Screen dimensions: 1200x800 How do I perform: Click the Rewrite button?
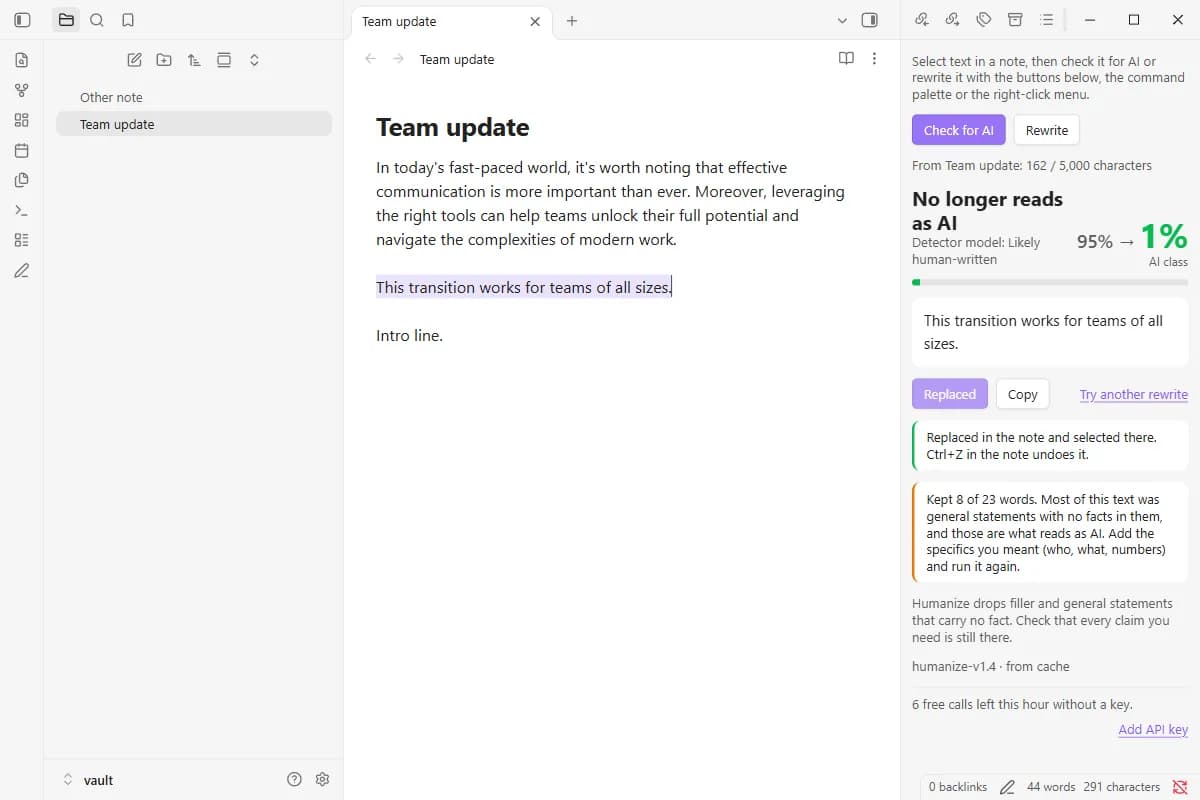1047,130
